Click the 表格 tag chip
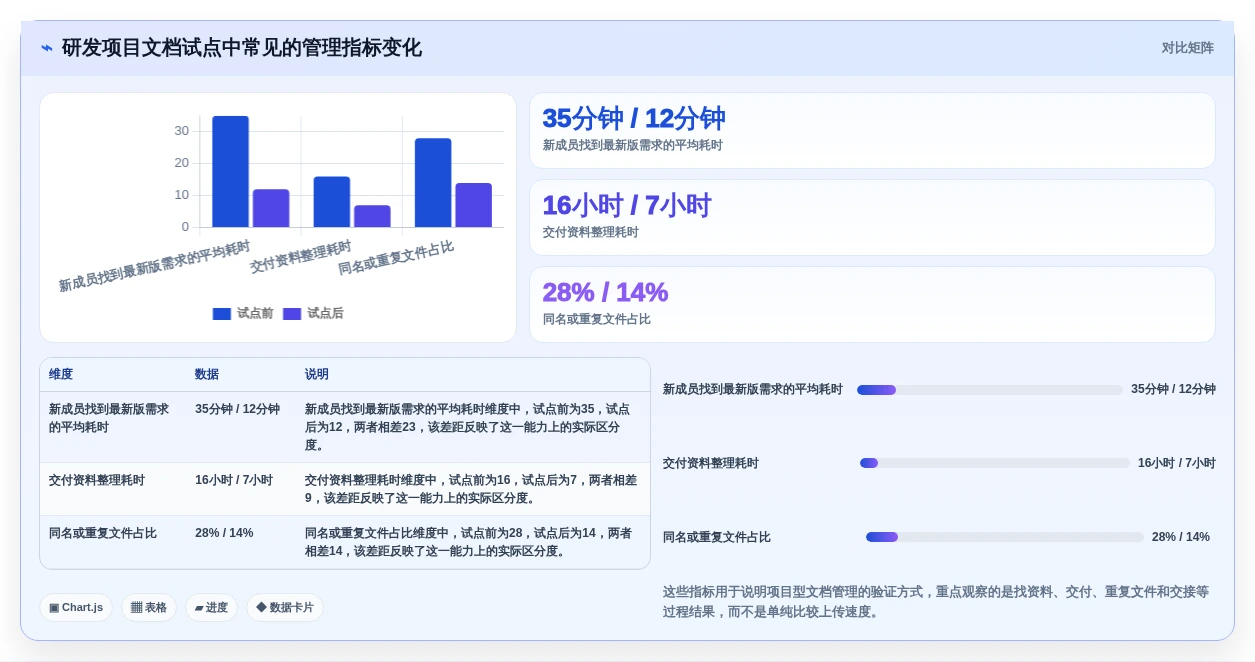 (149, 608)
